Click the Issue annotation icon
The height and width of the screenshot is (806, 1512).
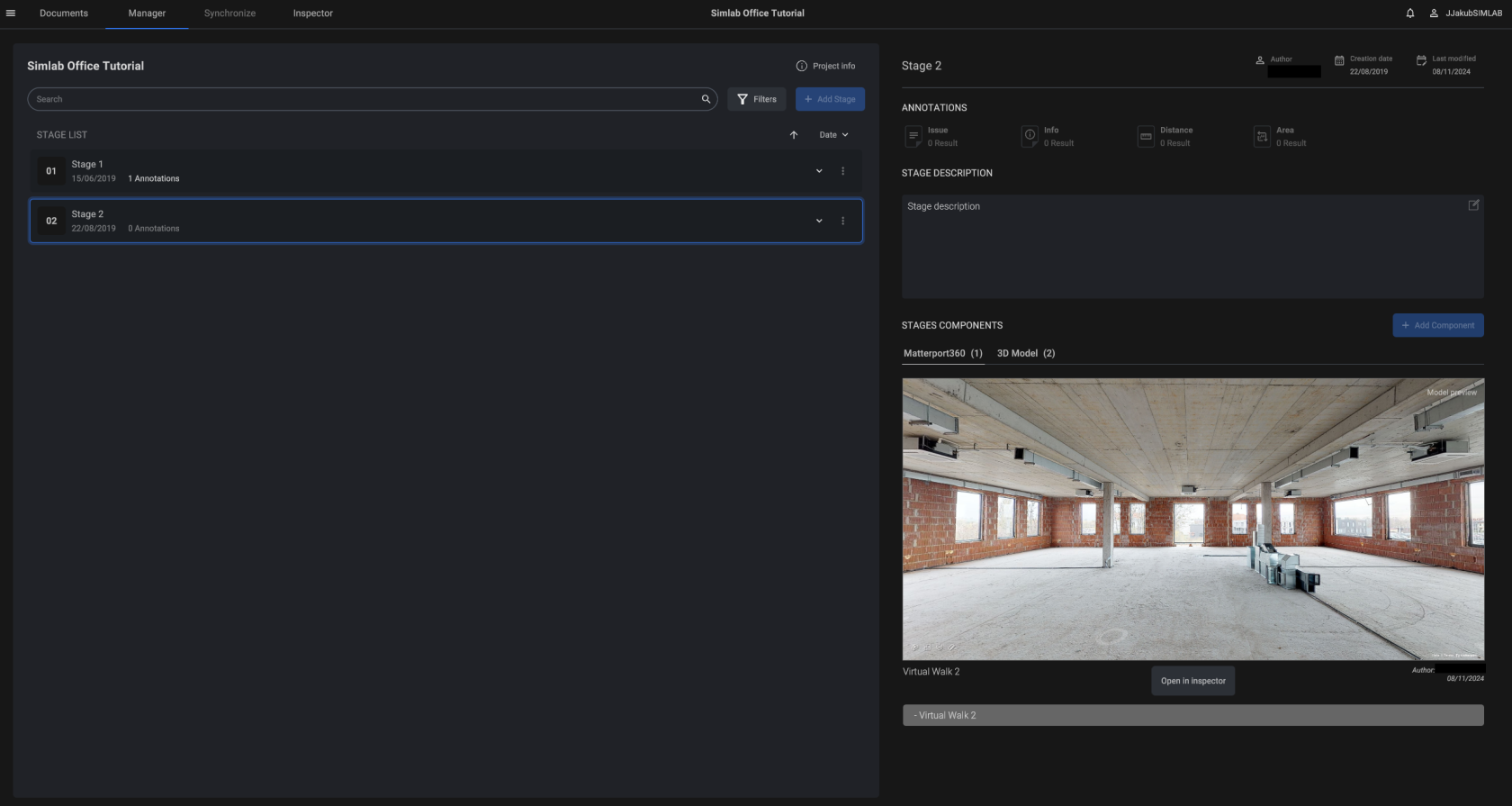click(x=913, y=137)
